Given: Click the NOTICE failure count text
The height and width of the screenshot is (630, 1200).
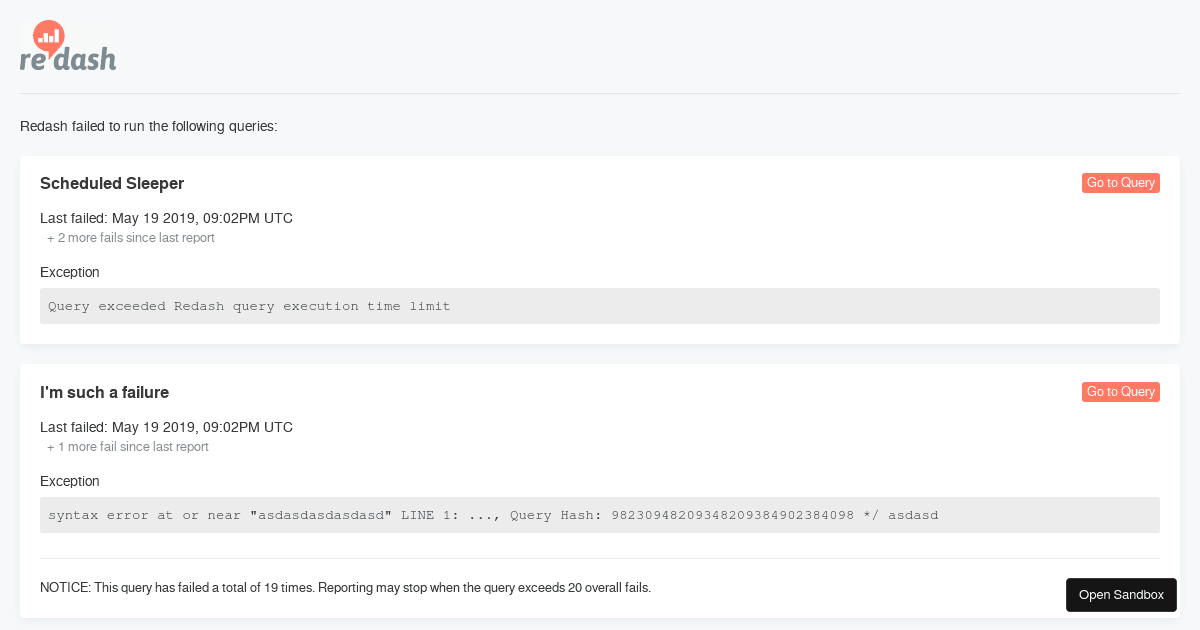Looking at the screenshot, I should pos(345,588).
